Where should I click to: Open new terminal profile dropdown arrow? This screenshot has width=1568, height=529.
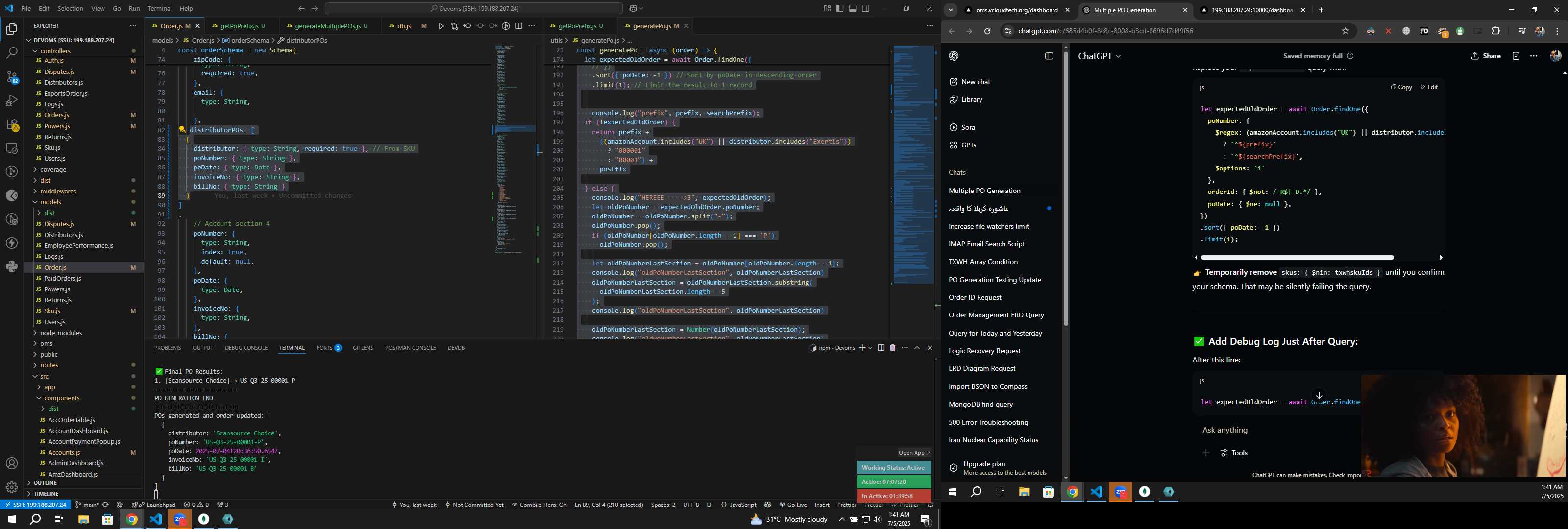(x=870, y=348)
